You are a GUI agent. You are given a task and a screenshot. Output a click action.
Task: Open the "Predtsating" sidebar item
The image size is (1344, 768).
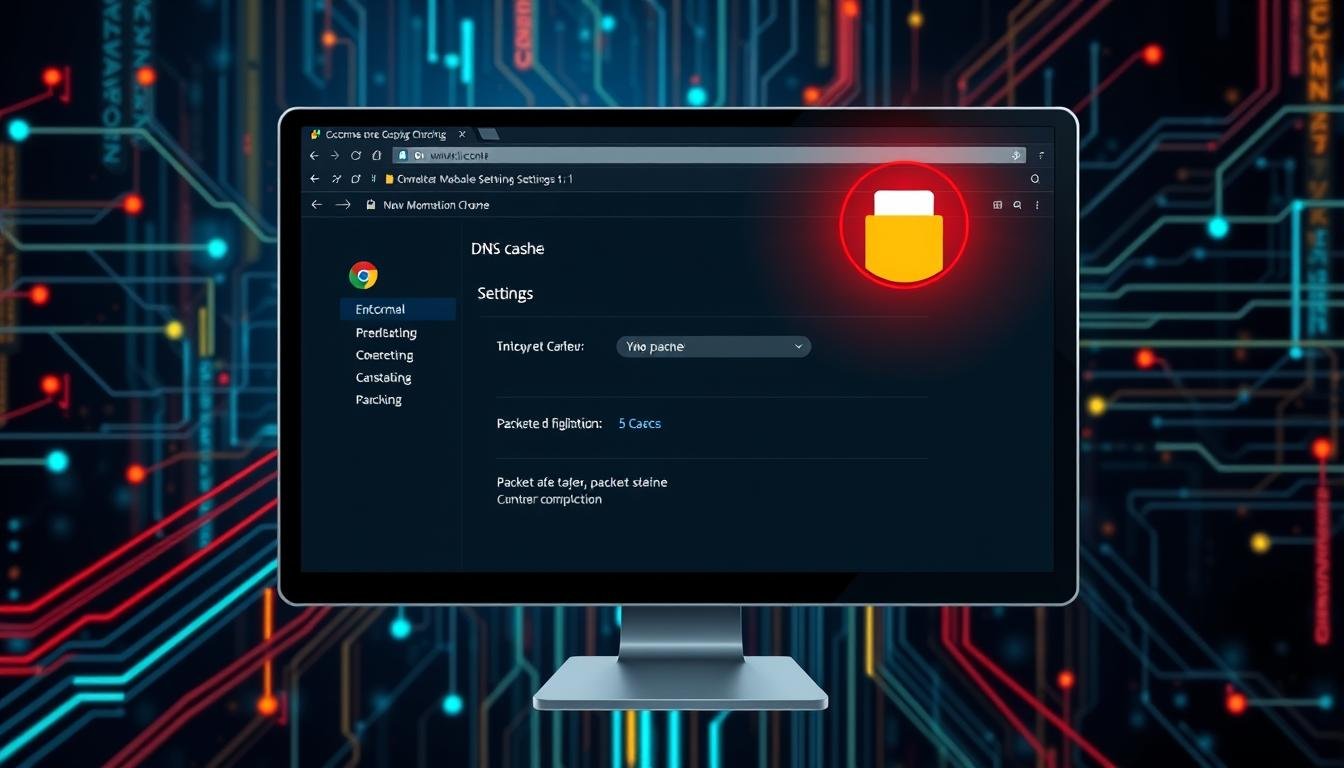pos(386,333)
